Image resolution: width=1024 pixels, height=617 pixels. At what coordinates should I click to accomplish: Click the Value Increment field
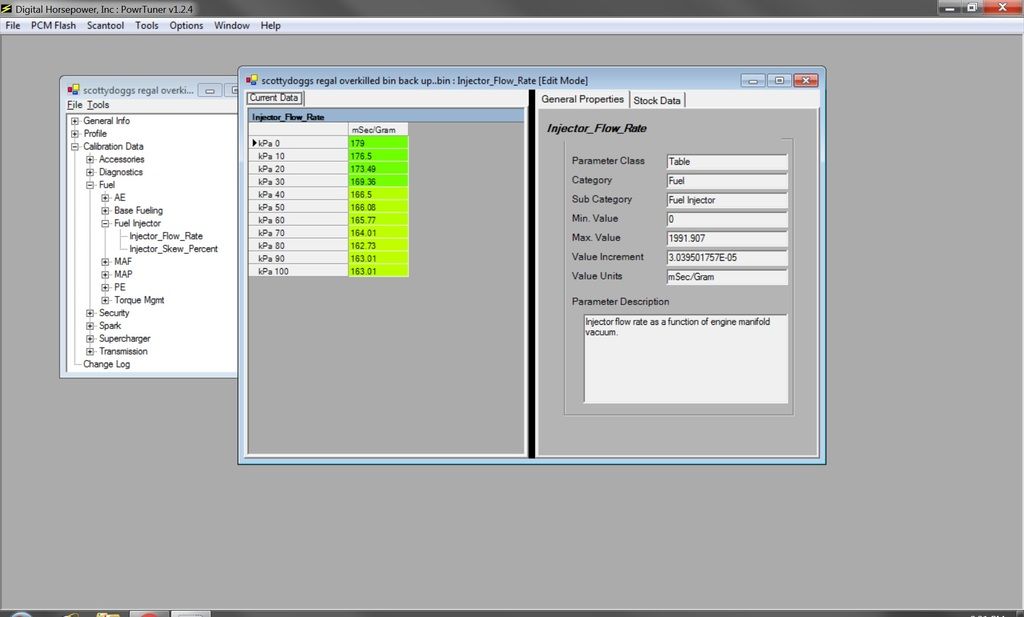pos(727,257)
